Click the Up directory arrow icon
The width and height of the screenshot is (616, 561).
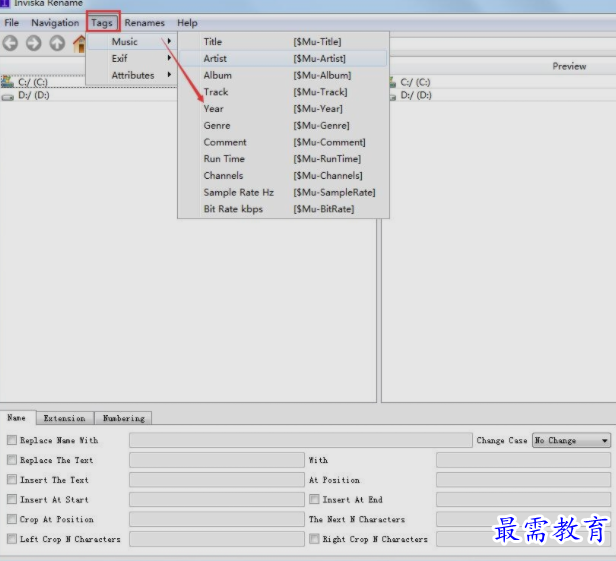(x=57, y=43)
